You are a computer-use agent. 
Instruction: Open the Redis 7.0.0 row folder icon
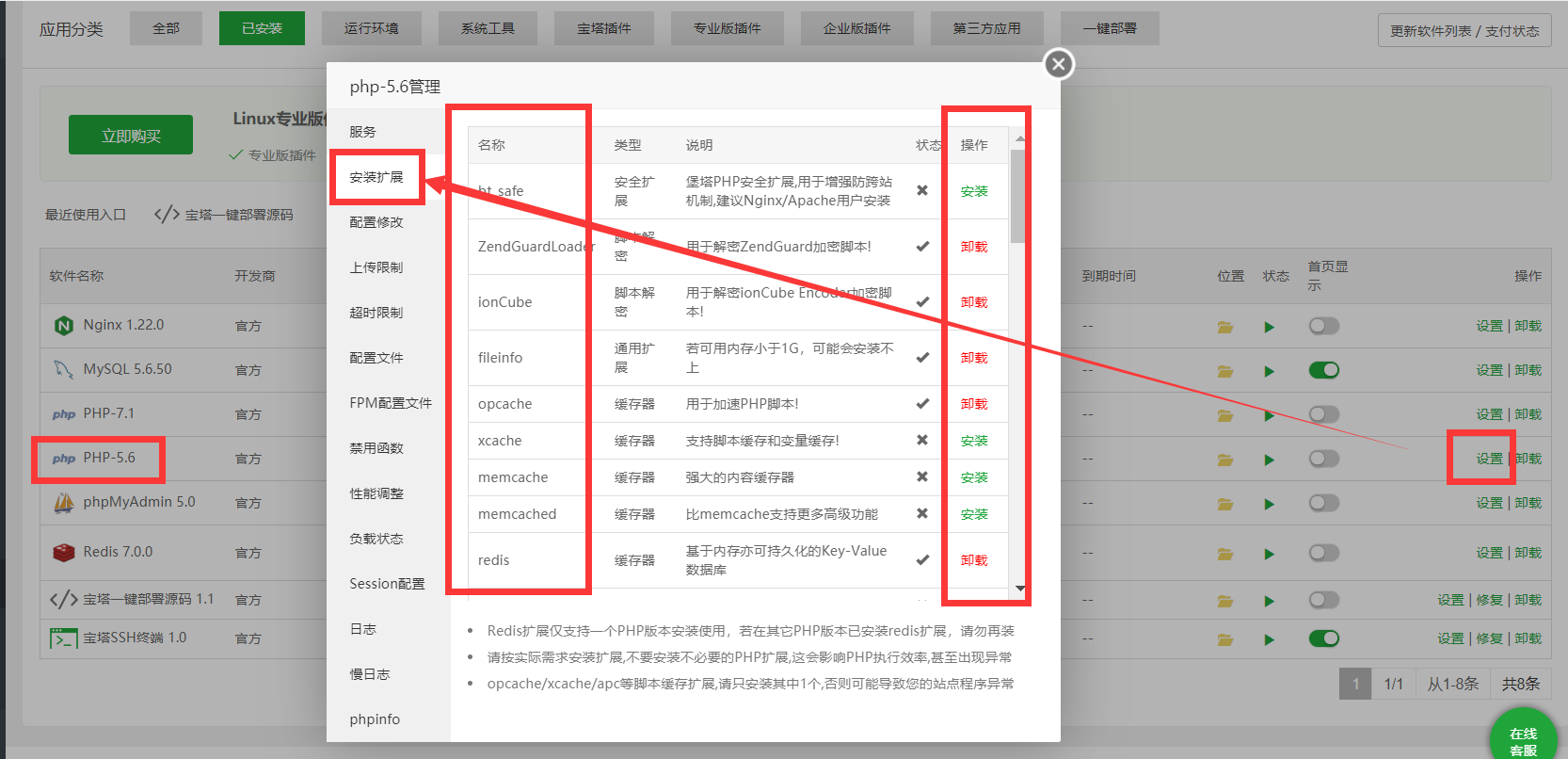pyautogui.click(x=1224, y=555)
